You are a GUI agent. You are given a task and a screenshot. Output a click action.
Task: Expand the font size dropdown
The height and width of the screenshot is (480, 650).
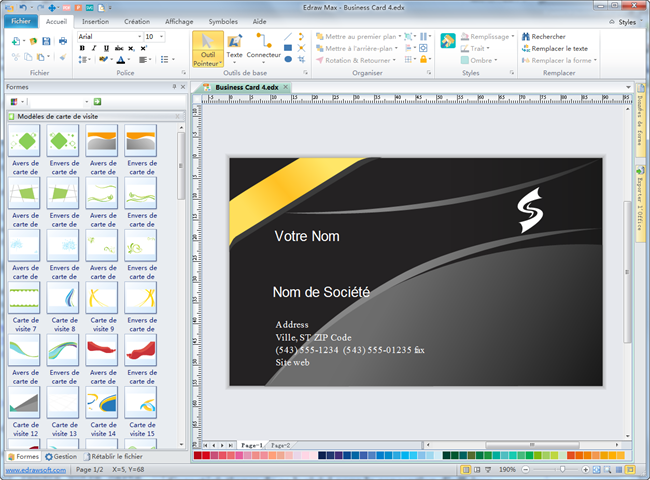[162, 36]
